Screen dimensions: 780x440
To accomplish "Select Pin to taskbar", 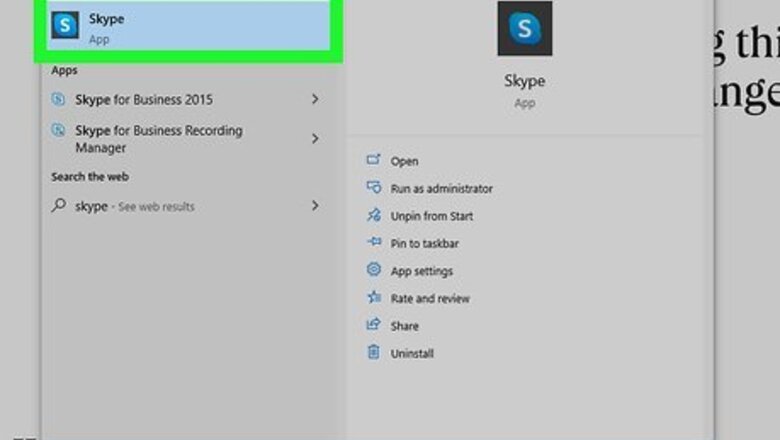I will click(x=424, y=243).
